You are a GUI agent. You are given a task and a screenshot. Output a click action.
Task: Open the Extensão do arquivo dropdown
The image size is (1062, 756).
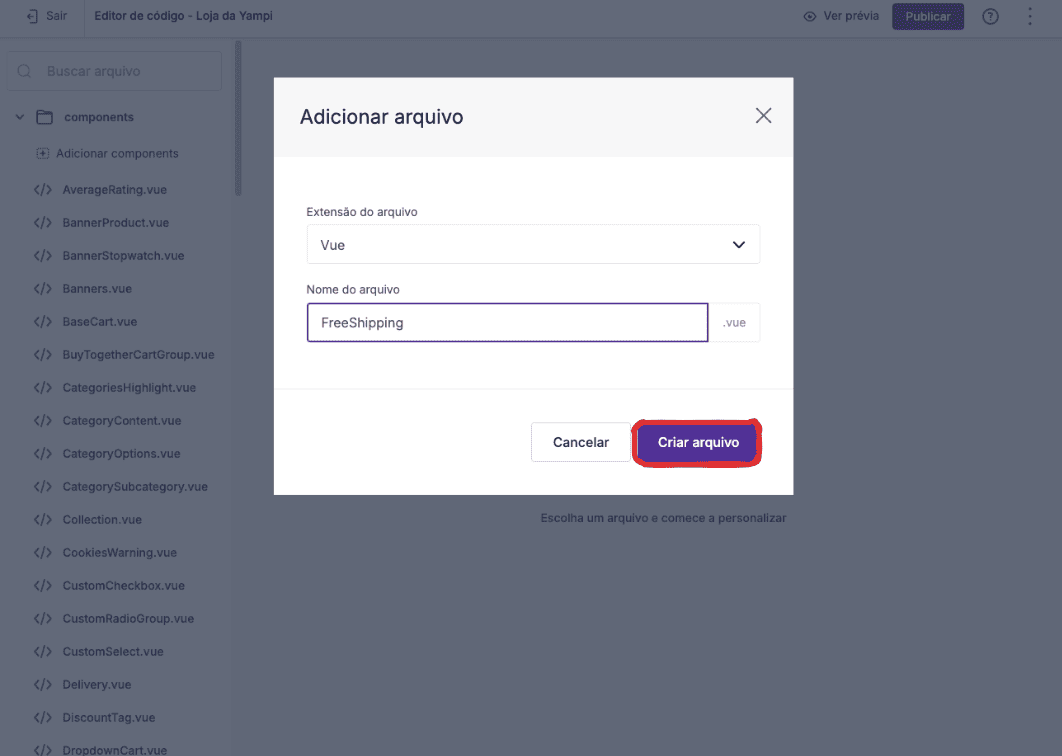pos(533,245)
